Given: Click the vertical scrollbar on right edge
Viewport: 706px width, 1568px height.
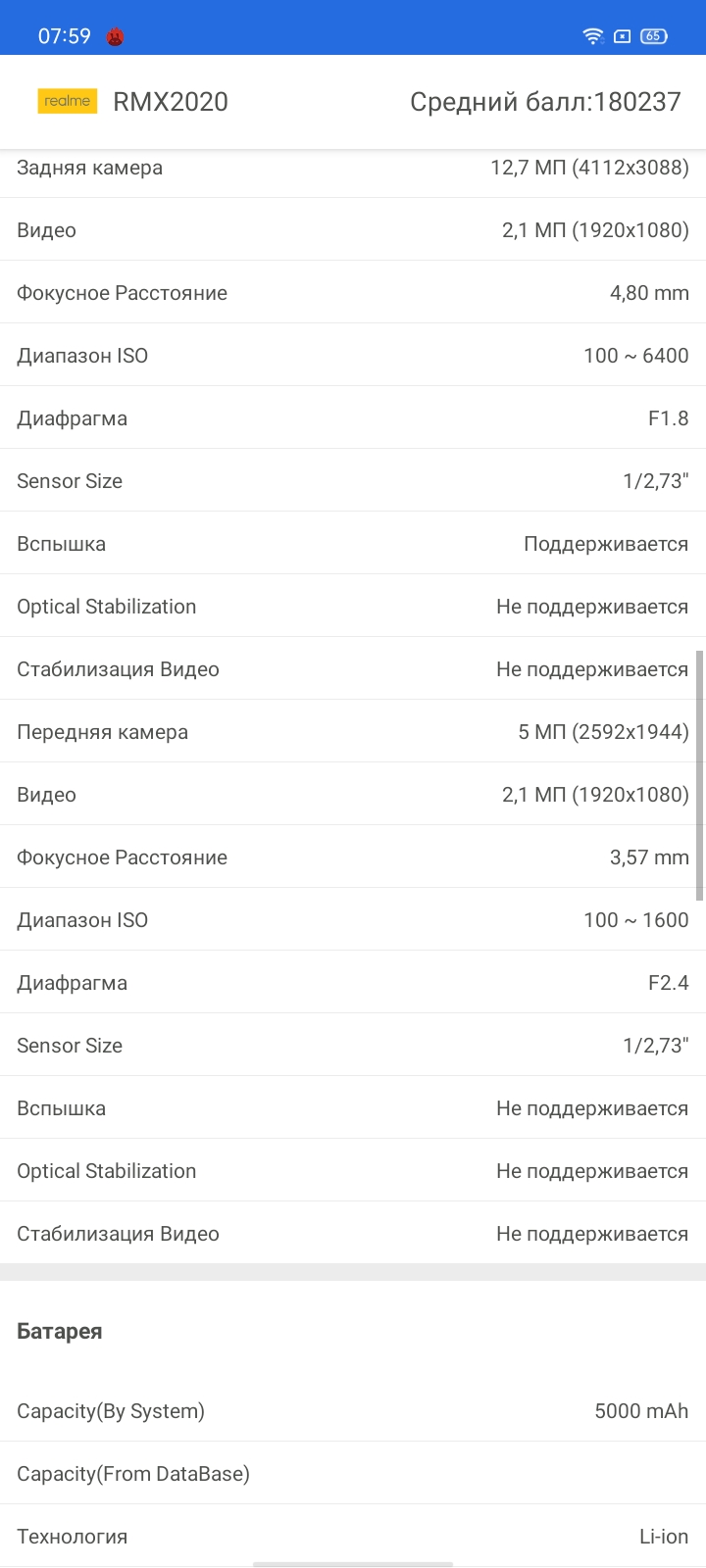Looking at the screenshot, I should pos(700,774).
